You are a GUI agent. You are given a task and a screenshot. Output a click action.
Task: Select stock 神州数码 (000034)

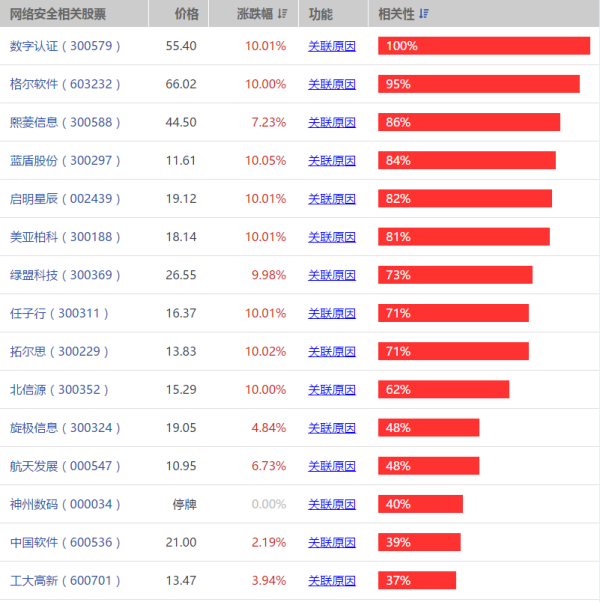65,504
